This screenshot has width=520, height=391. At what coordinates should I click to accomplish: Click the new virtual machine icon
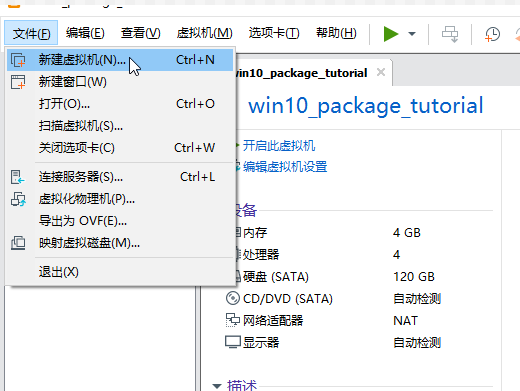click(x=18, y=60)
